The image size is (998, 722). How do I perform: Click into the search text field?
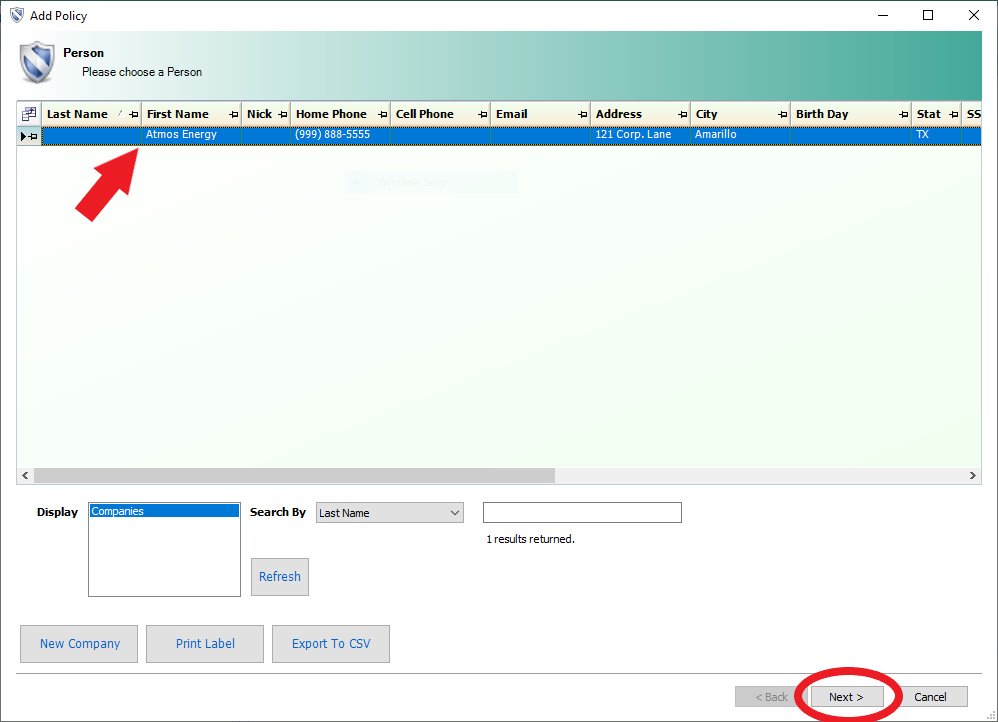click(582, 513)
